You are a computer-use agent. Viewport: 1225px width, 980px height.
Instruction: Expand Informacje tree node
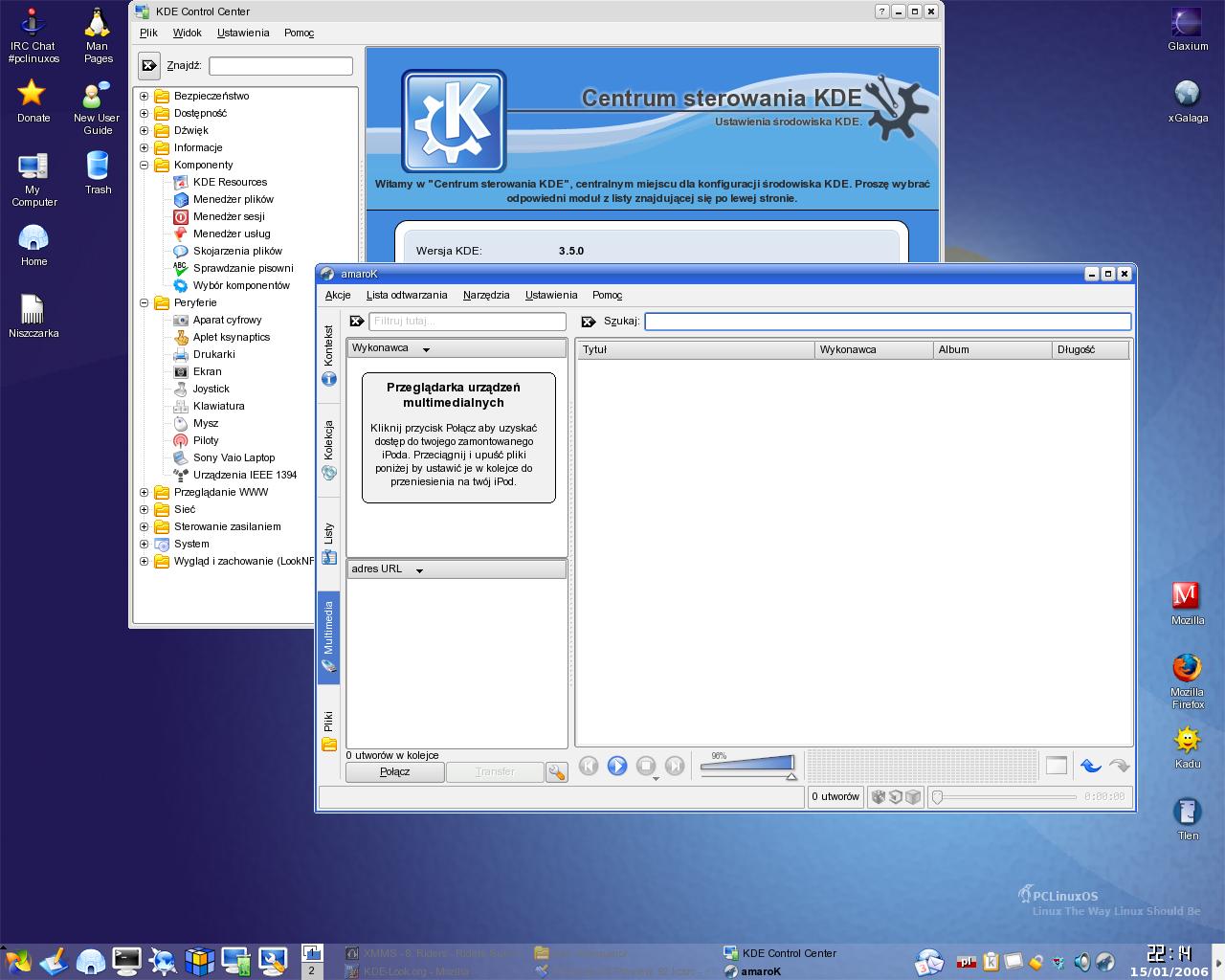(x=145, y=147)
